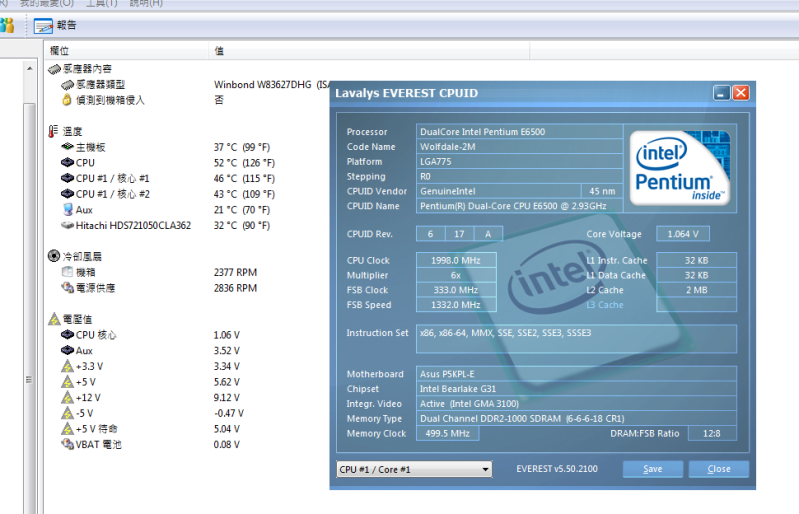Select the -5 V voltage icon
Viewport: 799px width, 514px height.
pyautogui.click(x=67, y=413)
